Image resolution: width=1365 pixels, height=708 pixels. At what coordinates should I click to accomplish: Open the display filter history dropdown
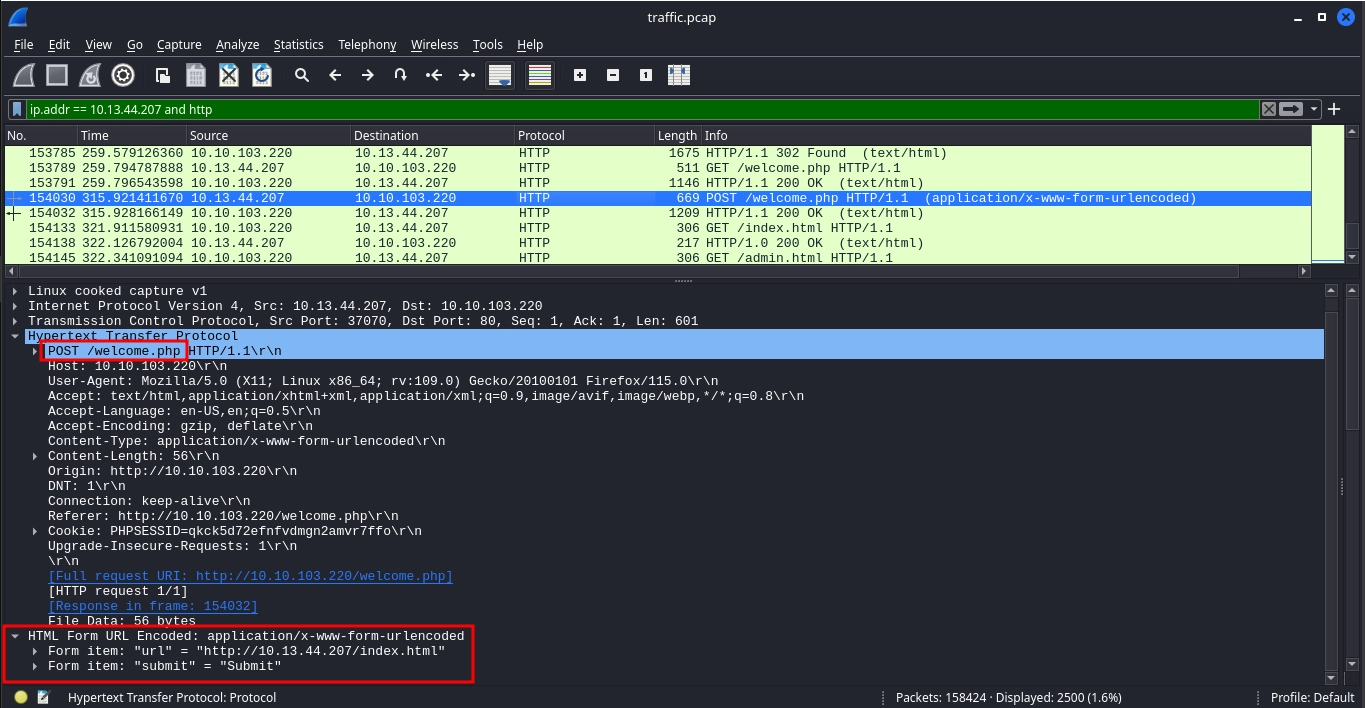(1315, 109)
